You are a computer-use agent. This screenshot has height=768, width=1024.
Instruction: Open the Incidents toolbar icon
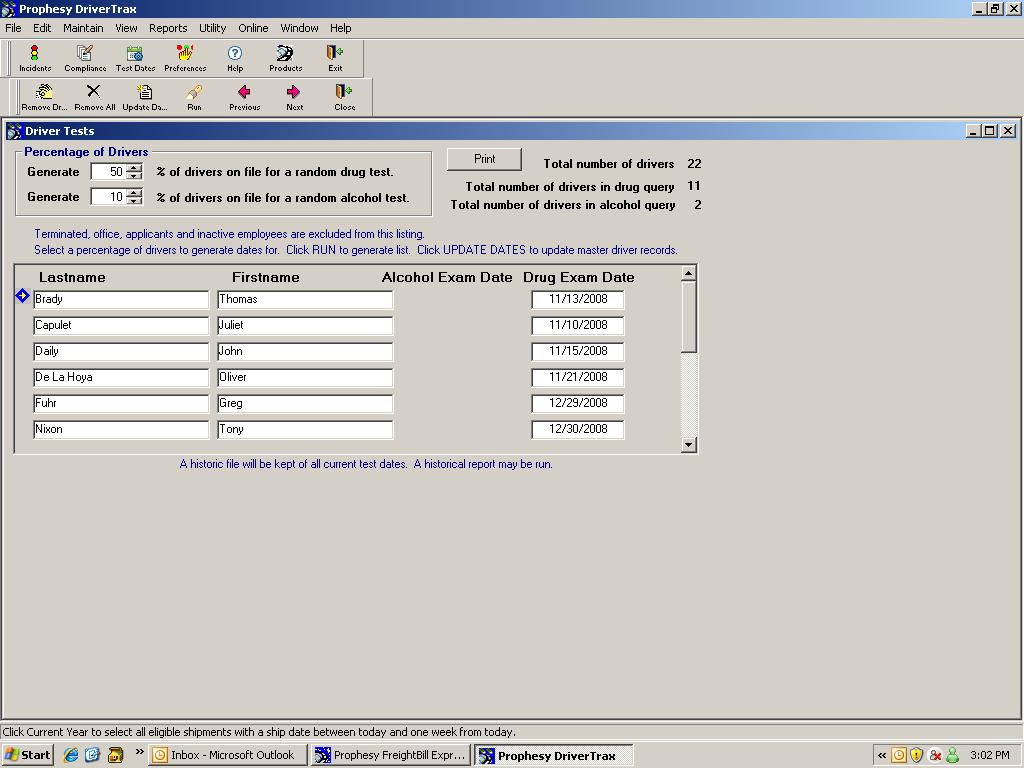coord(35,58)
